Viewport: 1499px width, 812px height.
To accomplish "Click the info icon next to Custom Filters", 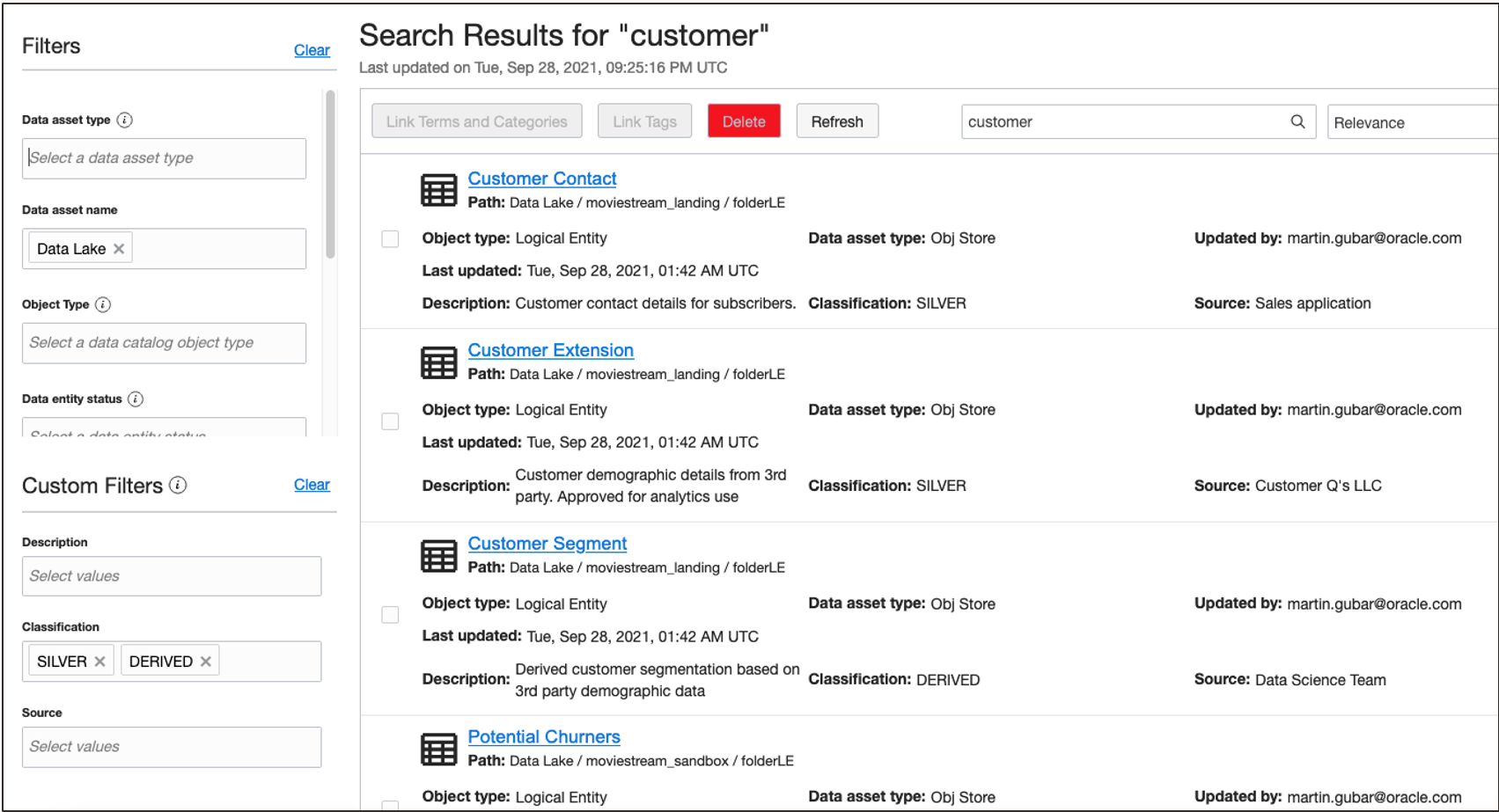I will (179, 485).
